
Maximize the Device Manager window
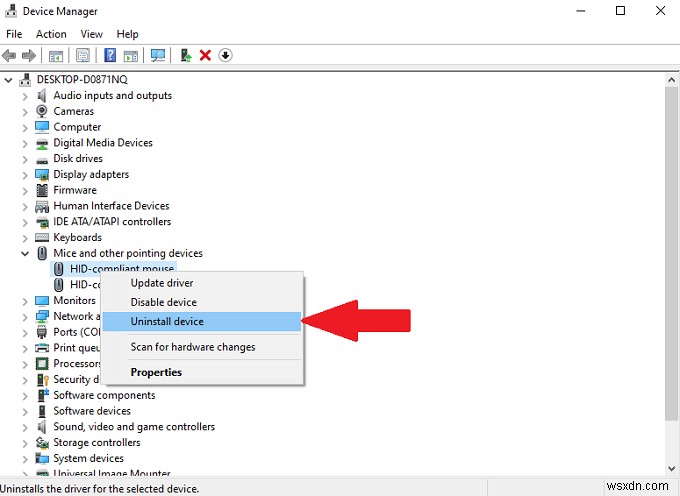[621, 10]
